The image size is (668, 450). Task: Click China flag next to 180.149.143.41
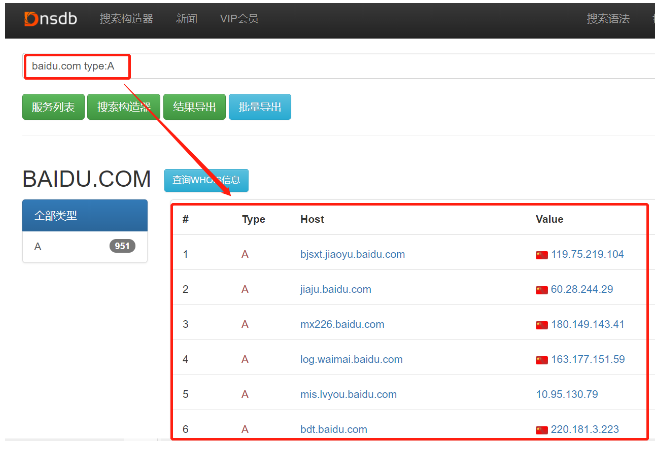click(x=541, y=325)
